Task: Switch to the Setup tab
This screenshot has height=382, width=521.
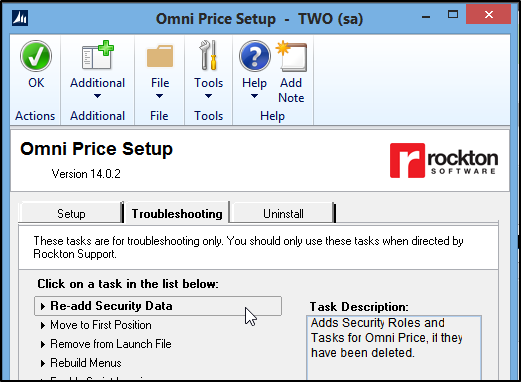Action: 71,213
